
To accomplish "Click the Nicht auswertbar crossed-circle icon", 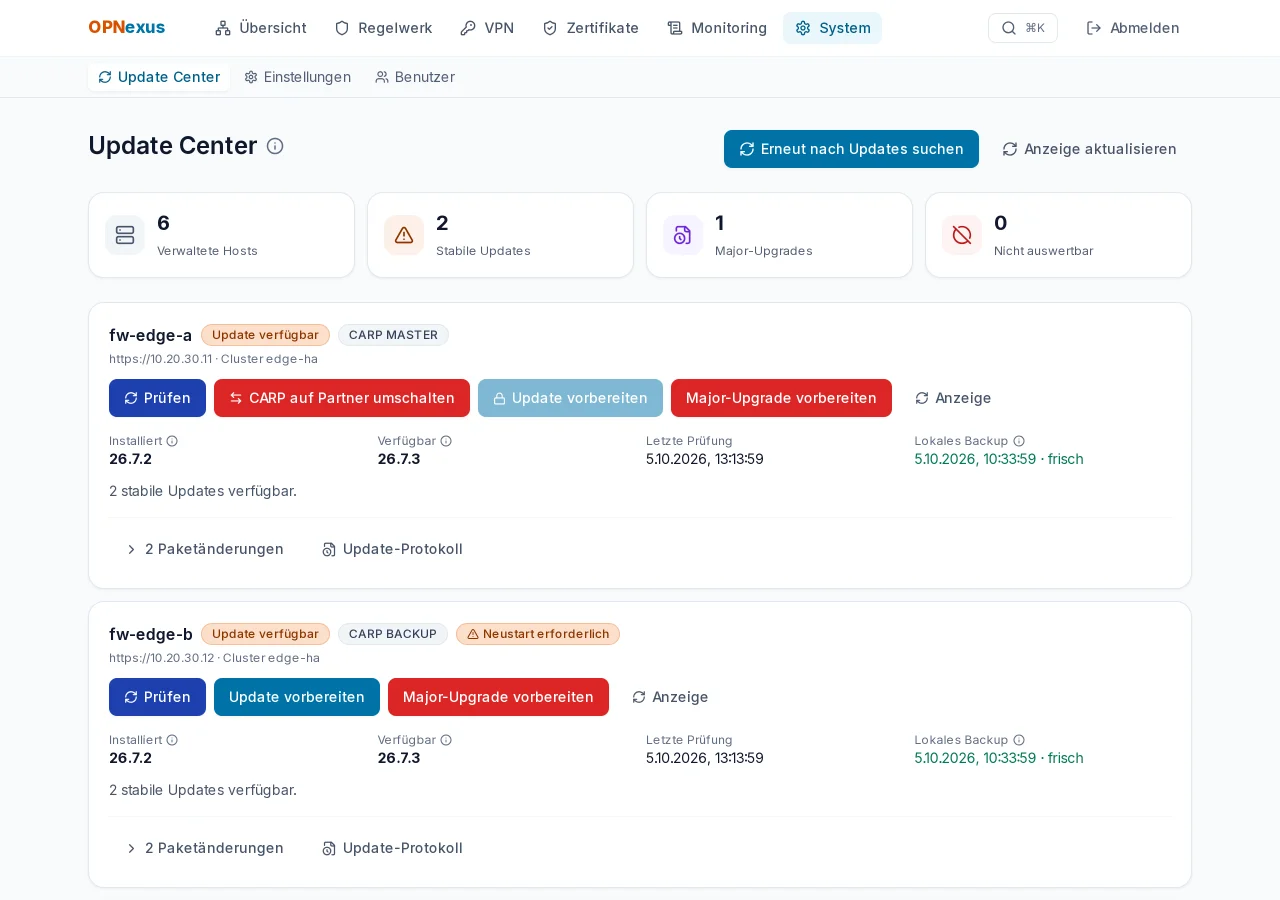I will point(962,235).
